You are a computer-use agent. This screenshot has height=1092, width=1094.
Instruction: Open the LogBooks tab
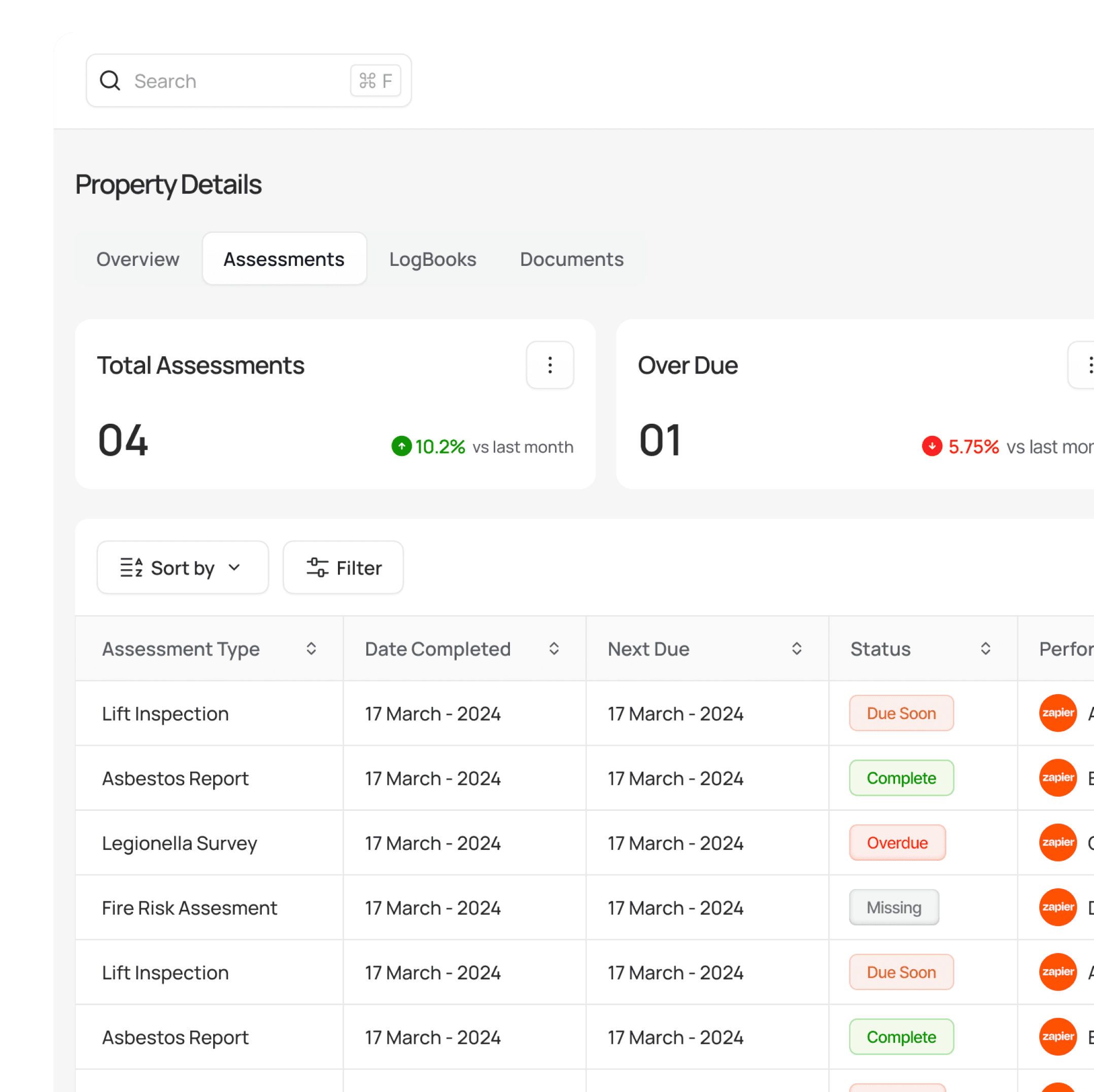click(433, 259)
